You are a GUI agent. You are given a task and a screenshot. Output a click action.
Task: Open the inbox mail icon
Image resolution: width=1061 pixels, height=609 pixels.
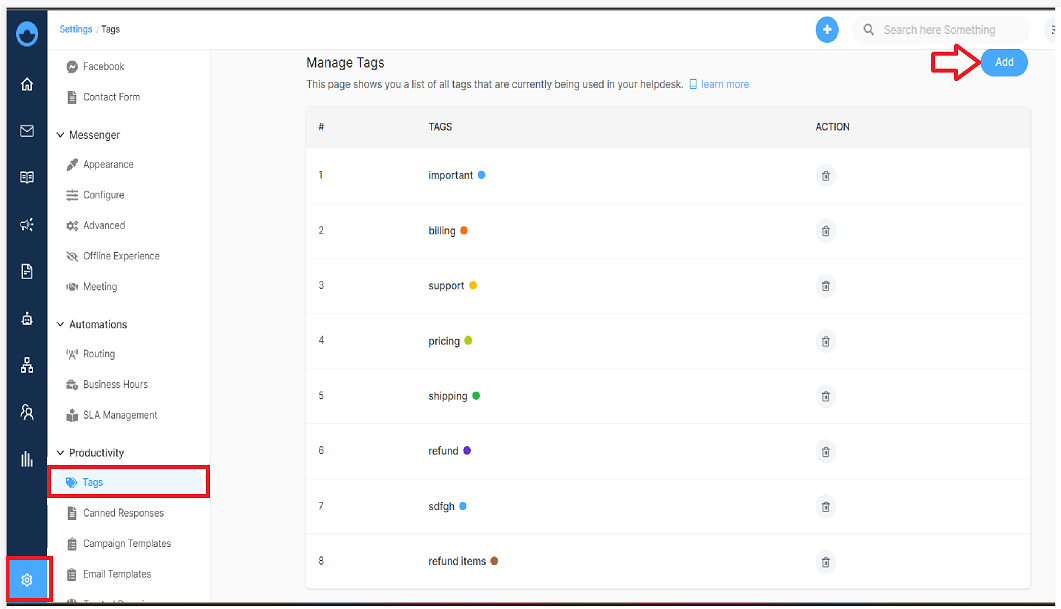tap(26, 131)
